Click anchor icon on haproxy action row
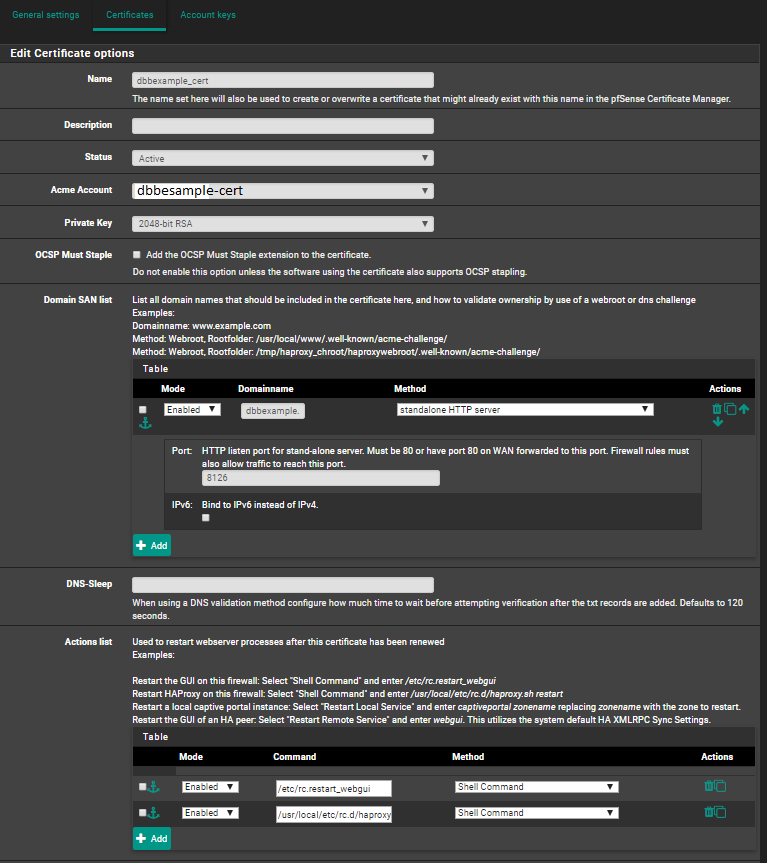This screenshot has width=767, height=863. click(x=154, y=813)
